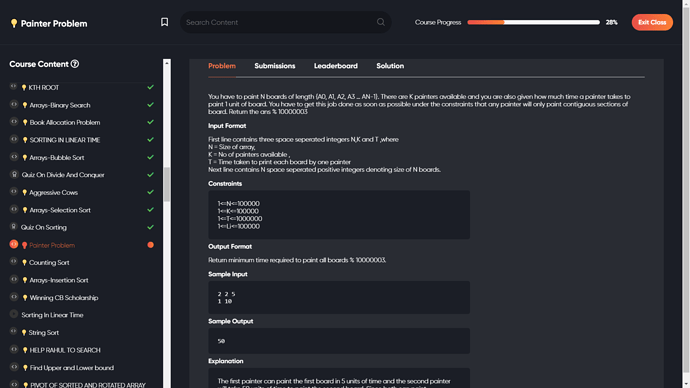Click bulb icon next to Aggressive Cows

pyautogui.click(x=25, y=192)
